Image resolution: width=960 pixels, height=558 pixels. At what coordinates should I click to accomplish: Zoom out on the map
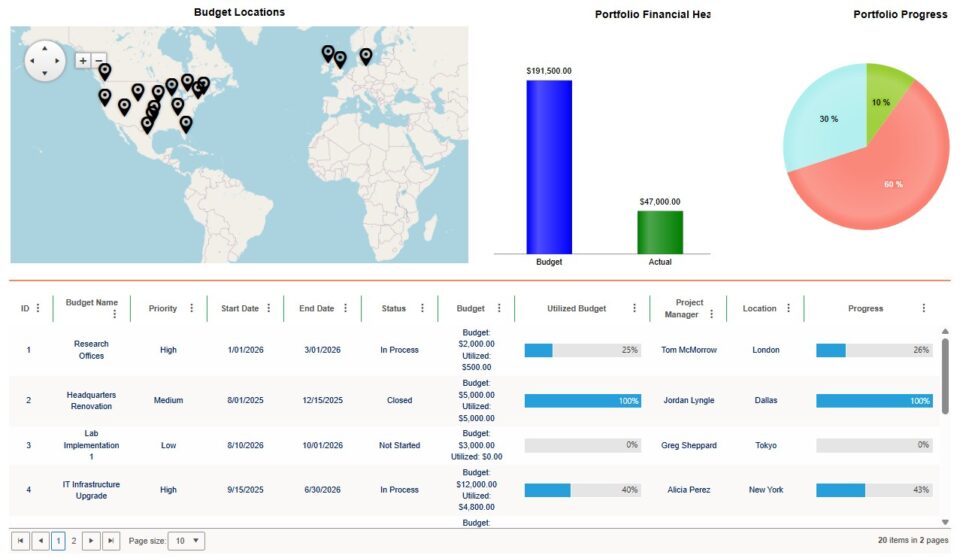98,61
